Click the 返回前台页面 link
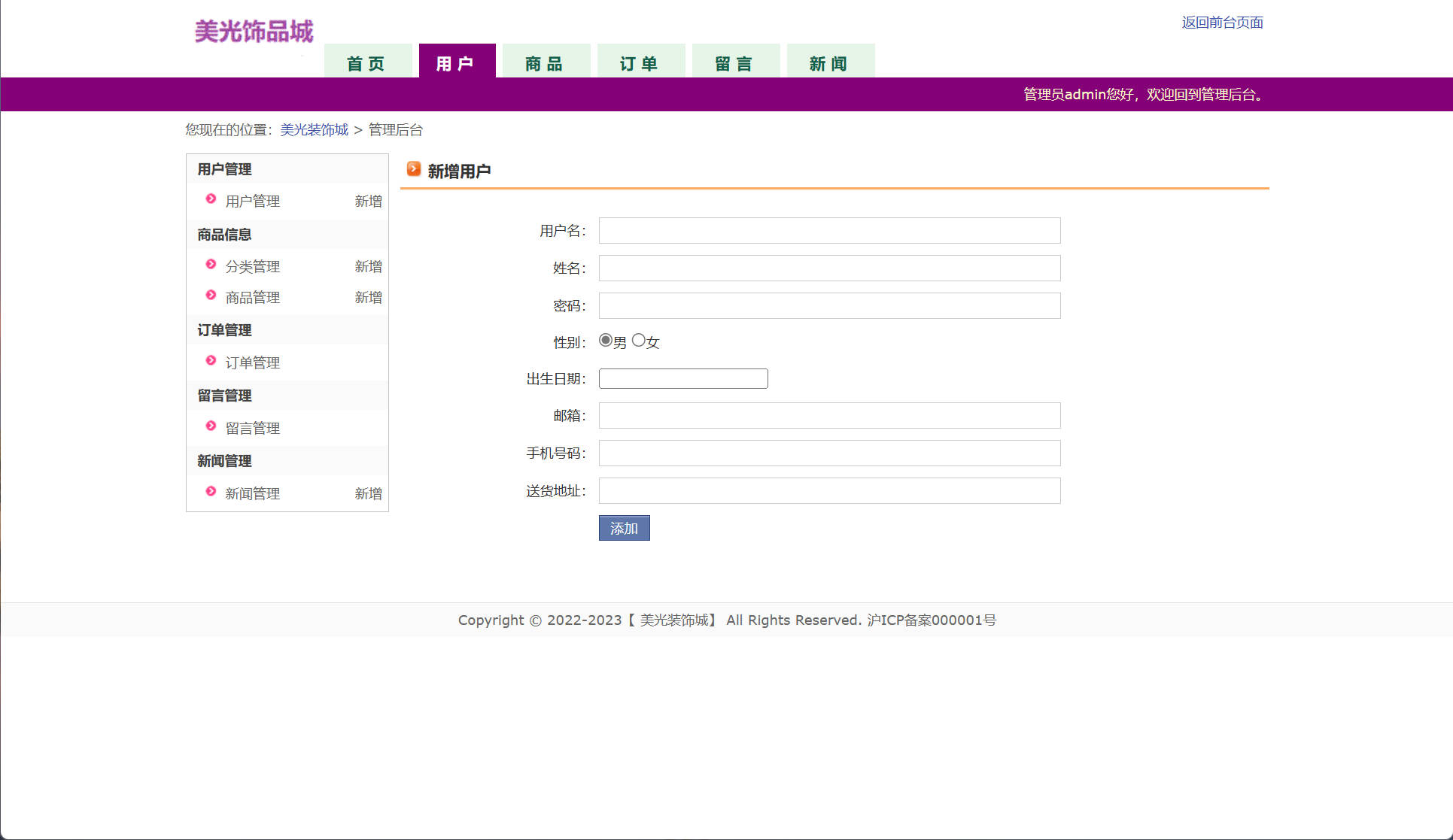 [1222, 23]
